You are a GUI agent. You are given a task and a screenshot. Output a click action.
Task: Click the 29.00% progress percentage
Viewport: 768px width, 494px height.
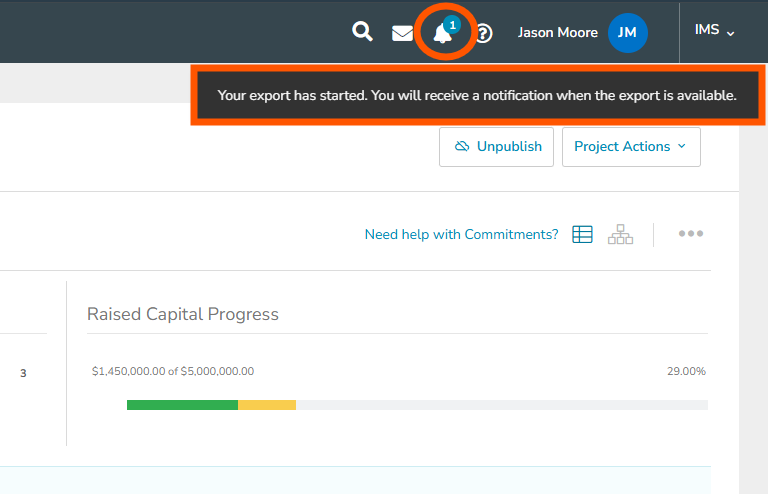pos(686,371)
